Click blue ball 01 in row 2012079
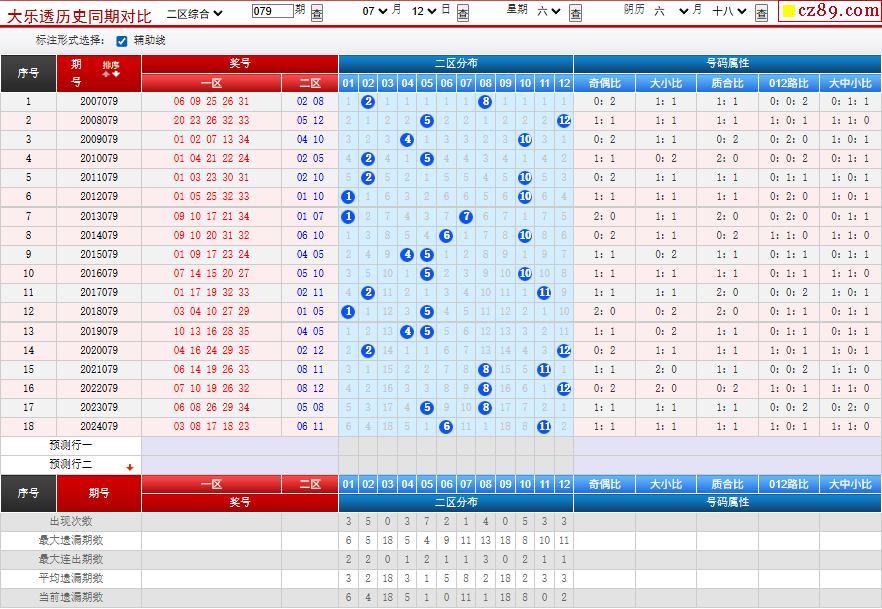Image resolution: width=882 pixels, height=609 pixels. pos(348,197)
